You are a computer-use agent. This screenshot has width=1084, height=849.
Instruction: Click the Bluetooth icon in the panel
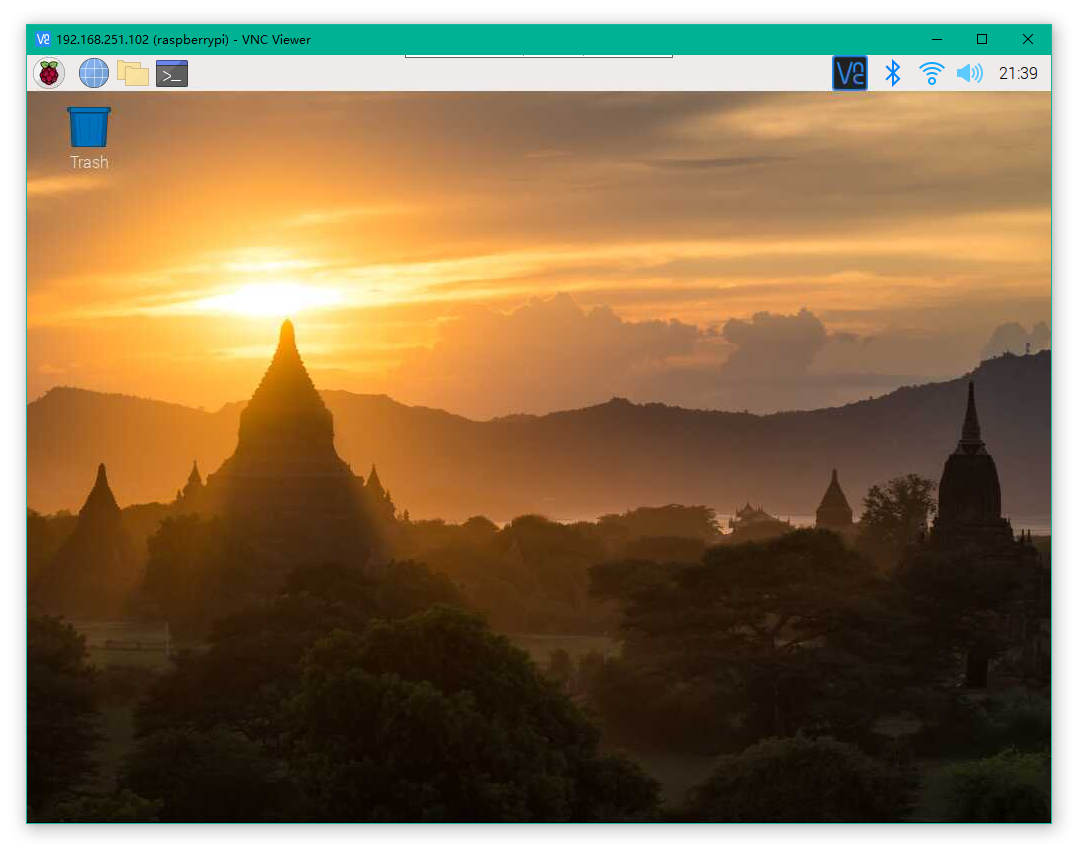(x=893, y=73)
